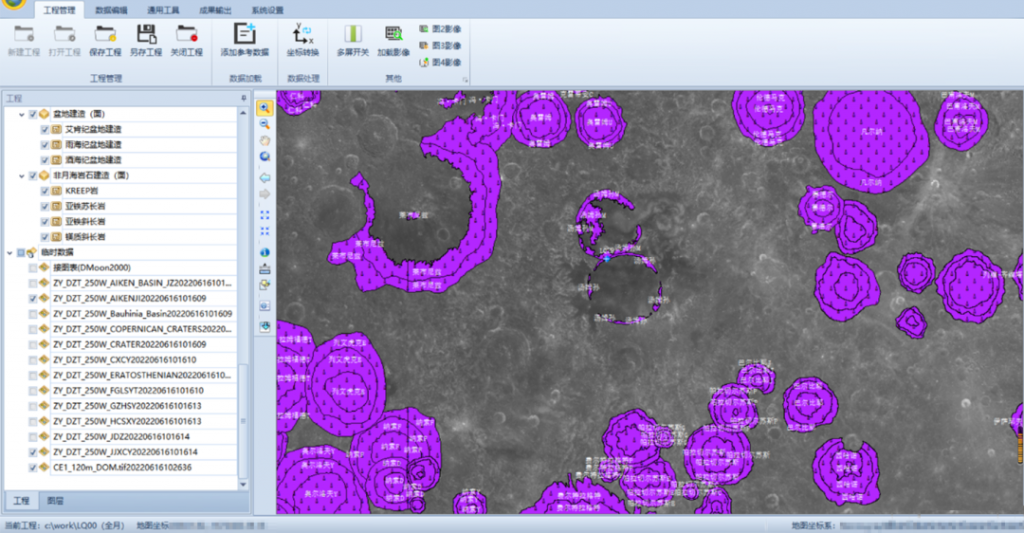Image resolution: width=1024 pixels, height=533 pixels.
Task: Click the second-to-last map toolbar icon
Action: point(264,306)
